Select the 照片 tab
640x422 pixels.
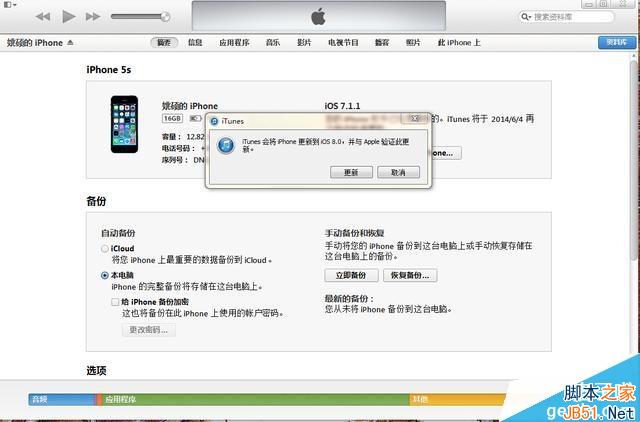(413, 42)
